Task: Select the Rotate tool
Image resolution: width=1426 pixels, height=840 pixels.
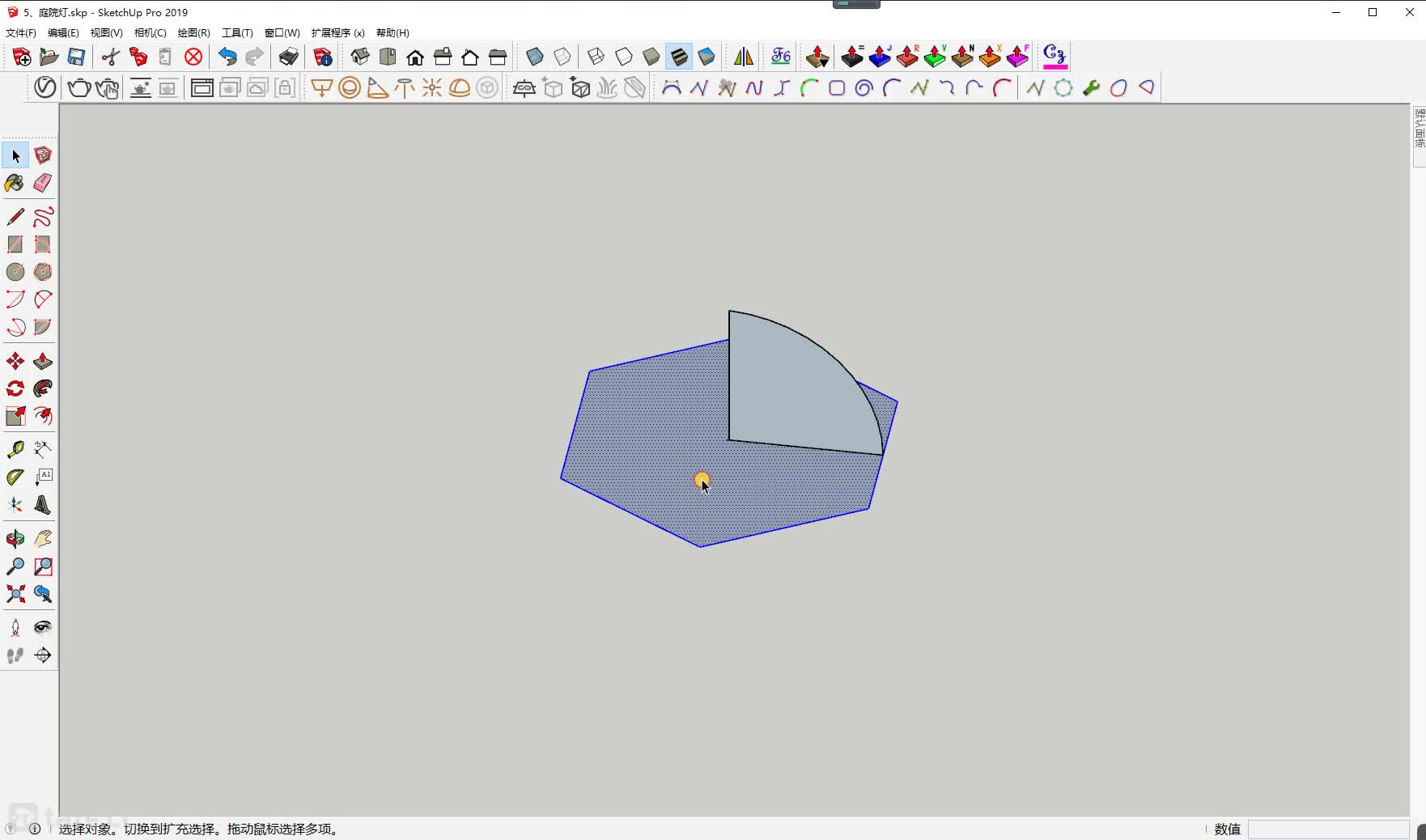Action: coord(15,388)
